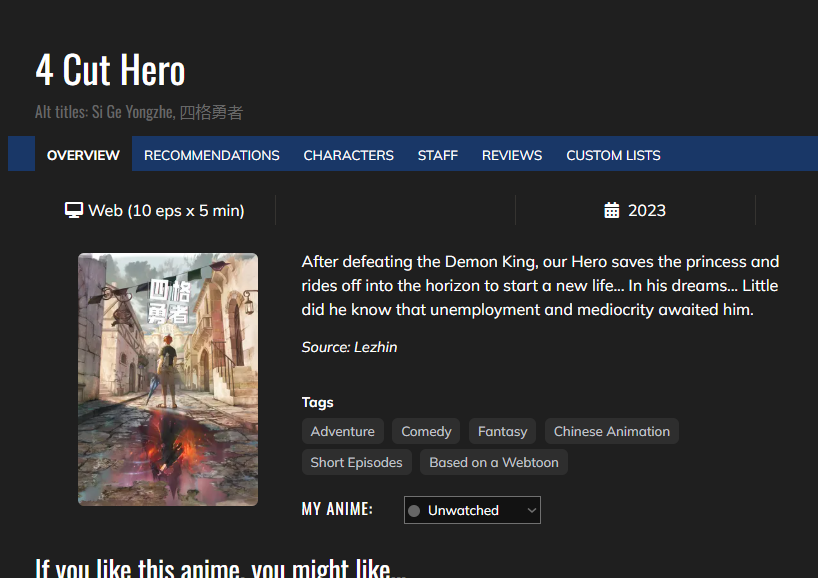This screenshot has height=578, width=818.
Task: Click the calendar icon next to 2023
Action: coord(612,210)
